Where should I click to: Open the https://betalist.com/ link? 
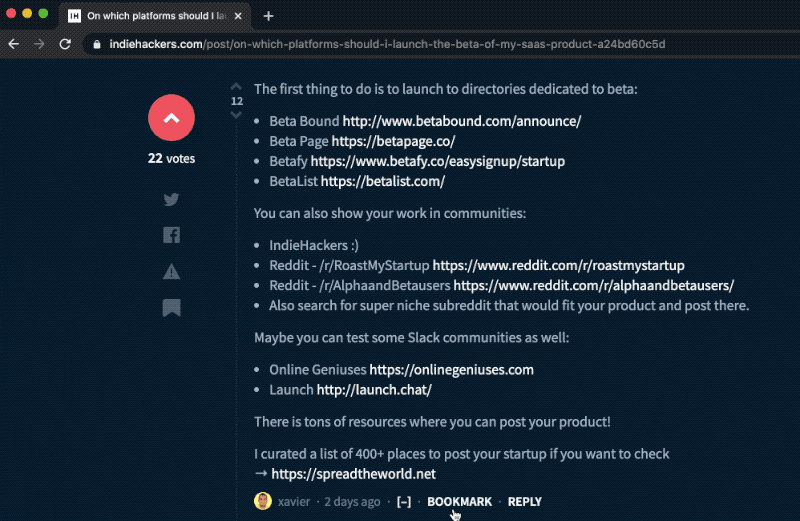(383, 181)
